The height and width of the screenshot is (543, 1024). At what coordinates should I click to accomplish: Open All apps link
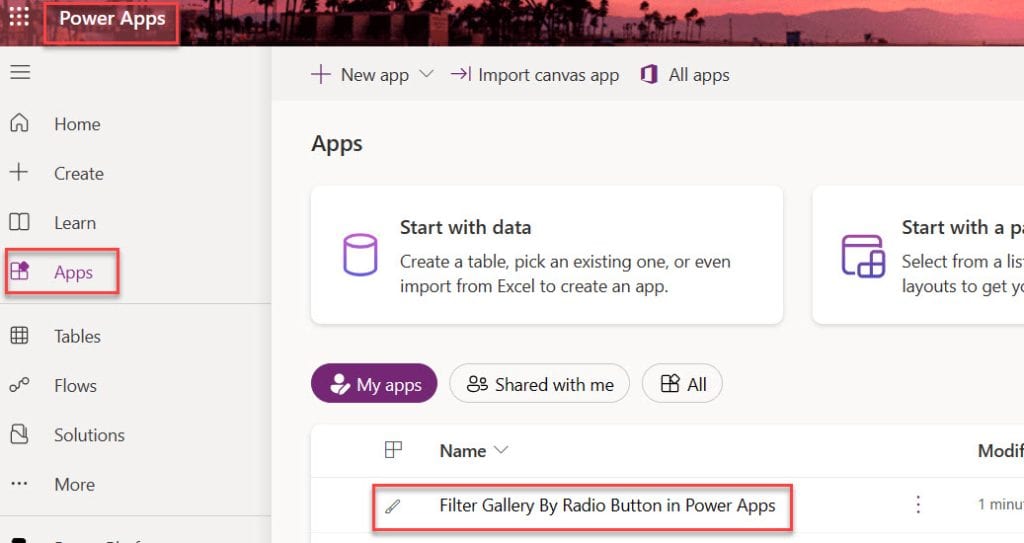tap(685, 75)
